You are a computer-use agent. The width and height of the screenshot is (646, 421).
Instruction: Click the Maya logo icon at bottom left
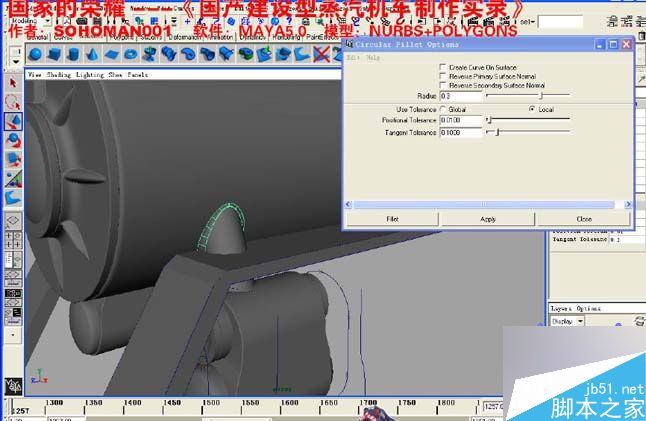pyautogui.click(x=13, y=386)
